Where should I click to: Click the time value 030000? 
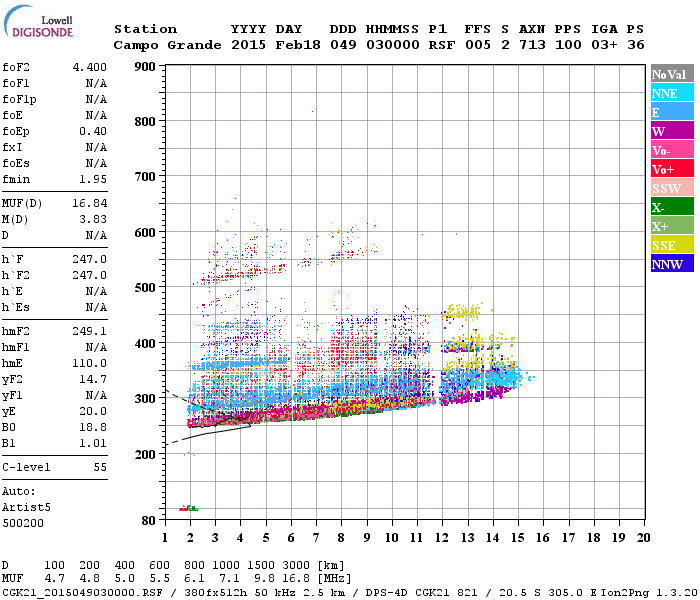click(393, 45)
